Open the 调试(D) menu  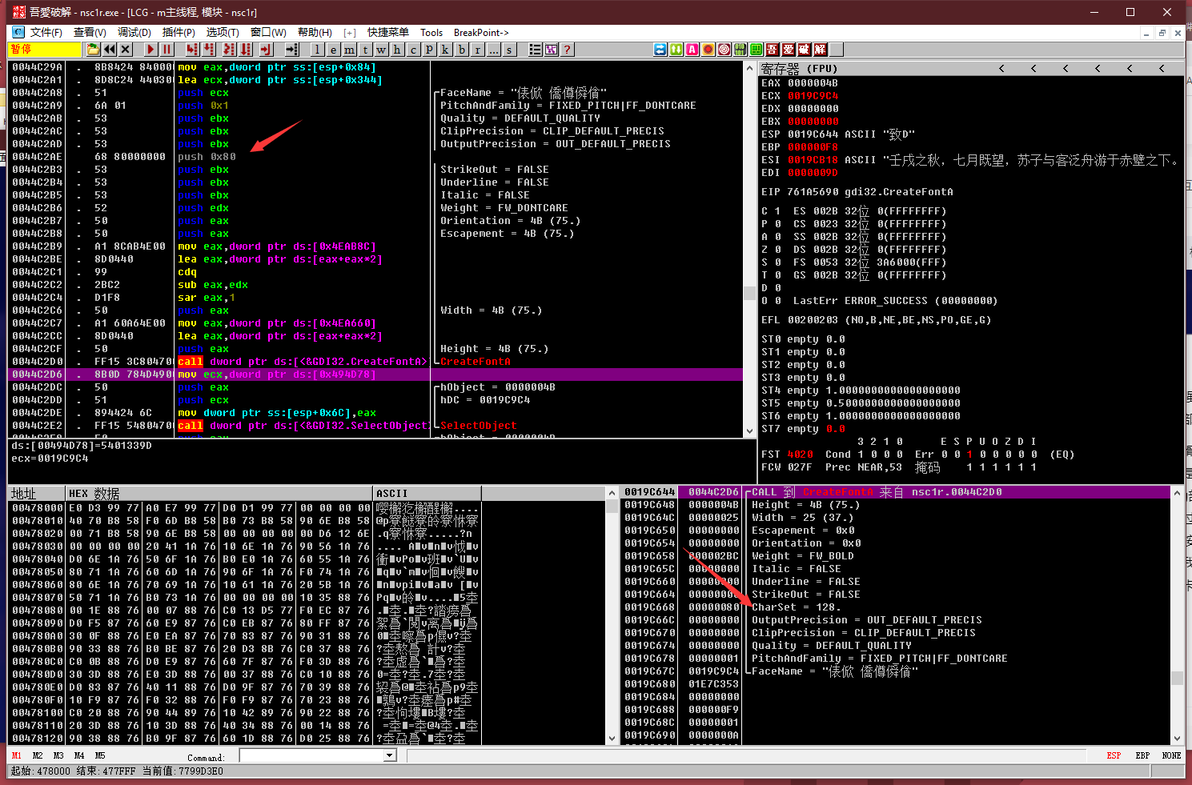(x=134, y=33)
